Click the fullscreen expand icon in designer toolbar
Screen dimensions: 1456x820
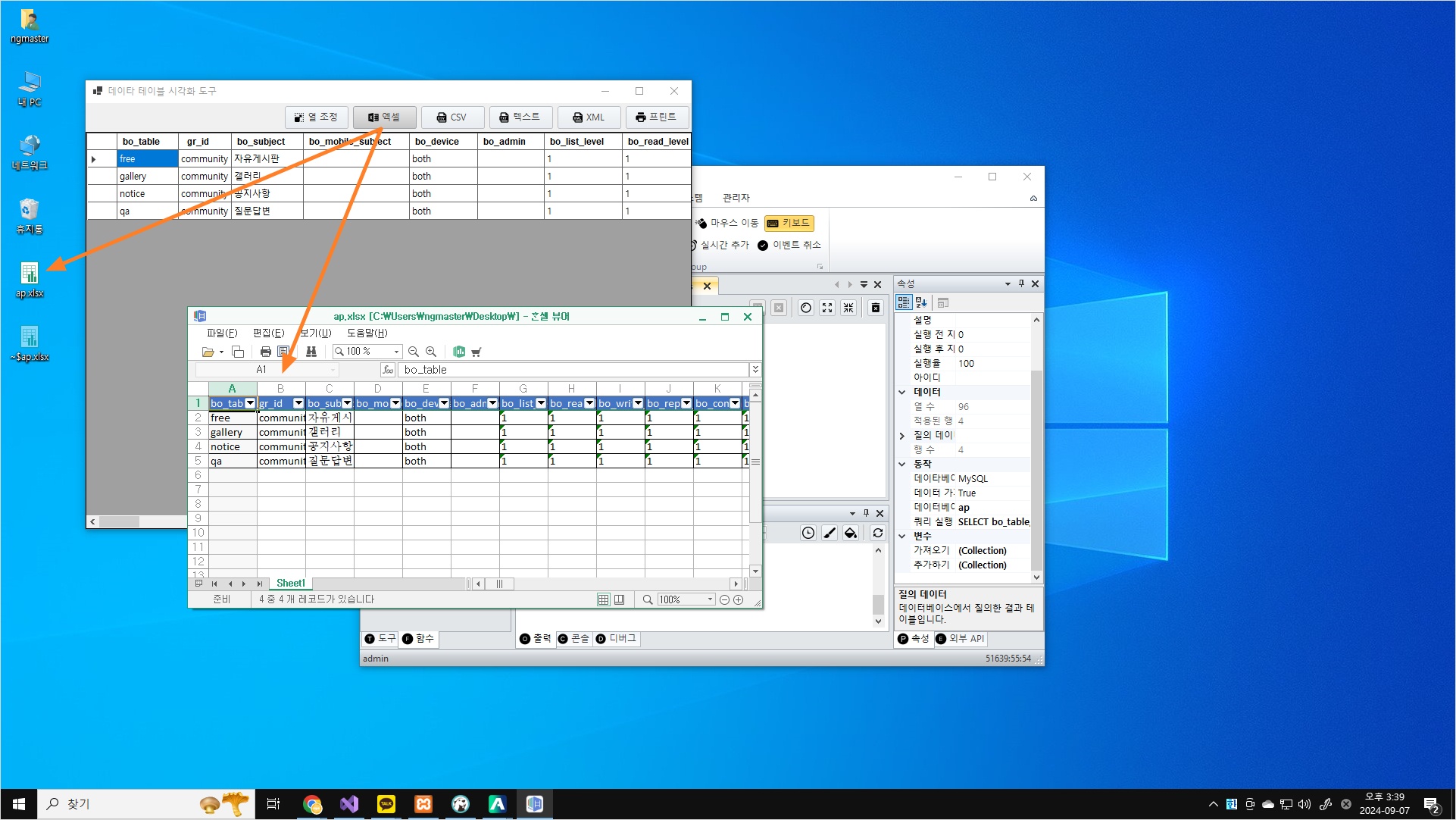(827, 308)
